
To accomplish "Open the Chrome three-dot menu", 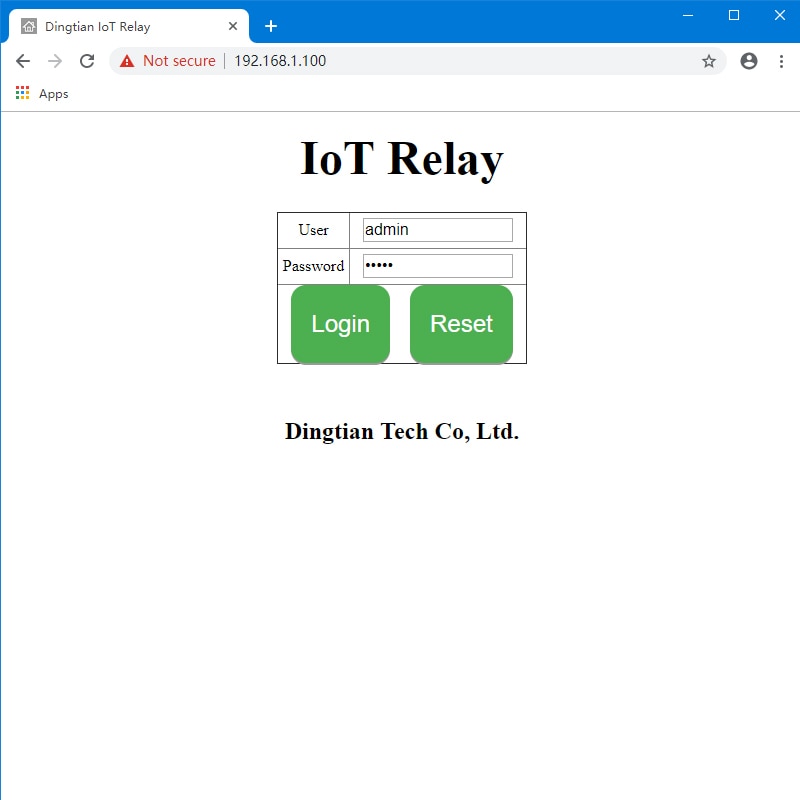I will tap(781, 61).
